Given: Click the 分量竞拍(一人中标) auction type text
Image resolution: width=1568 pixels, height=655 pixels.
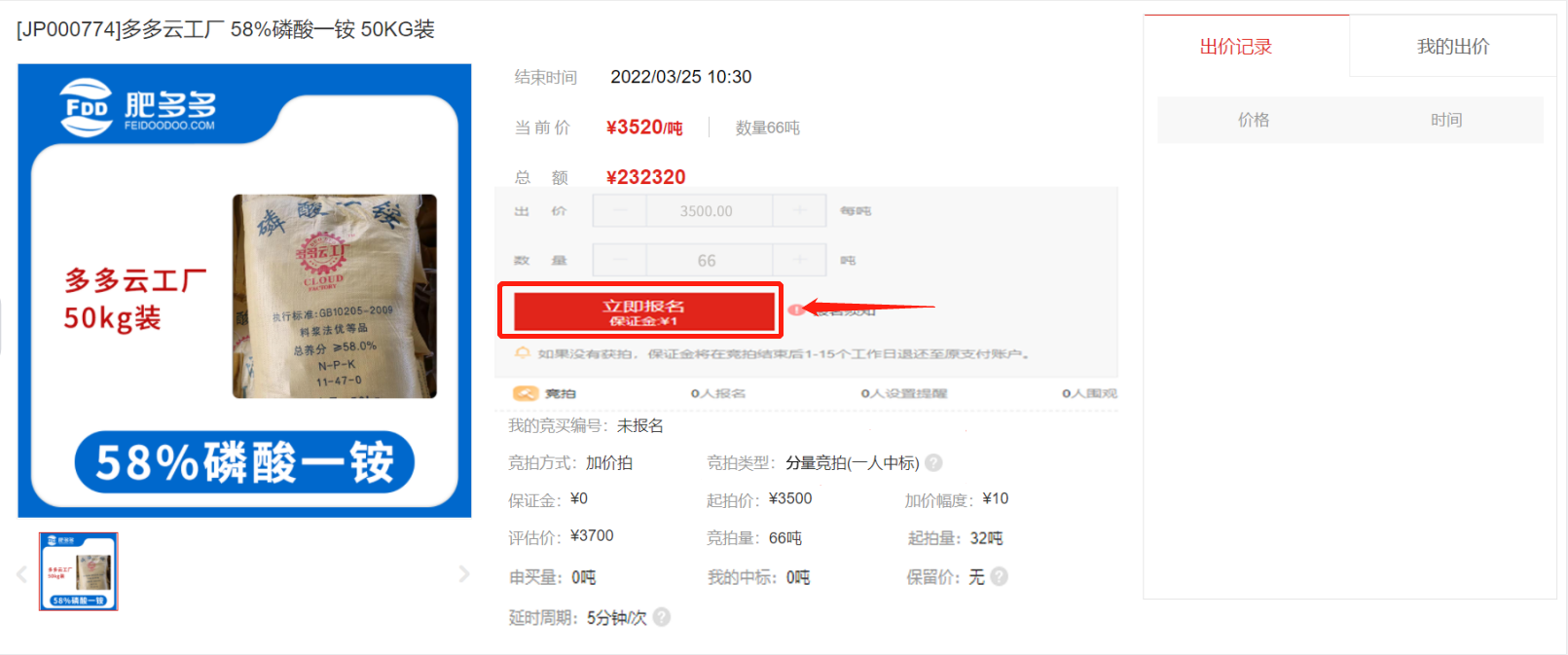Looking at the screenshot, I should click(x=853, y=463).
